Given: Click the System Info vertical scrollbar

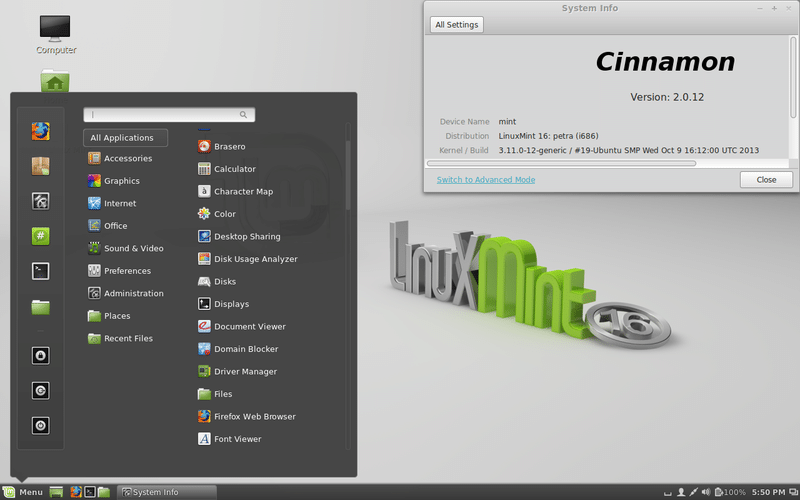Looking at the screenshot, I should point(793,77).
